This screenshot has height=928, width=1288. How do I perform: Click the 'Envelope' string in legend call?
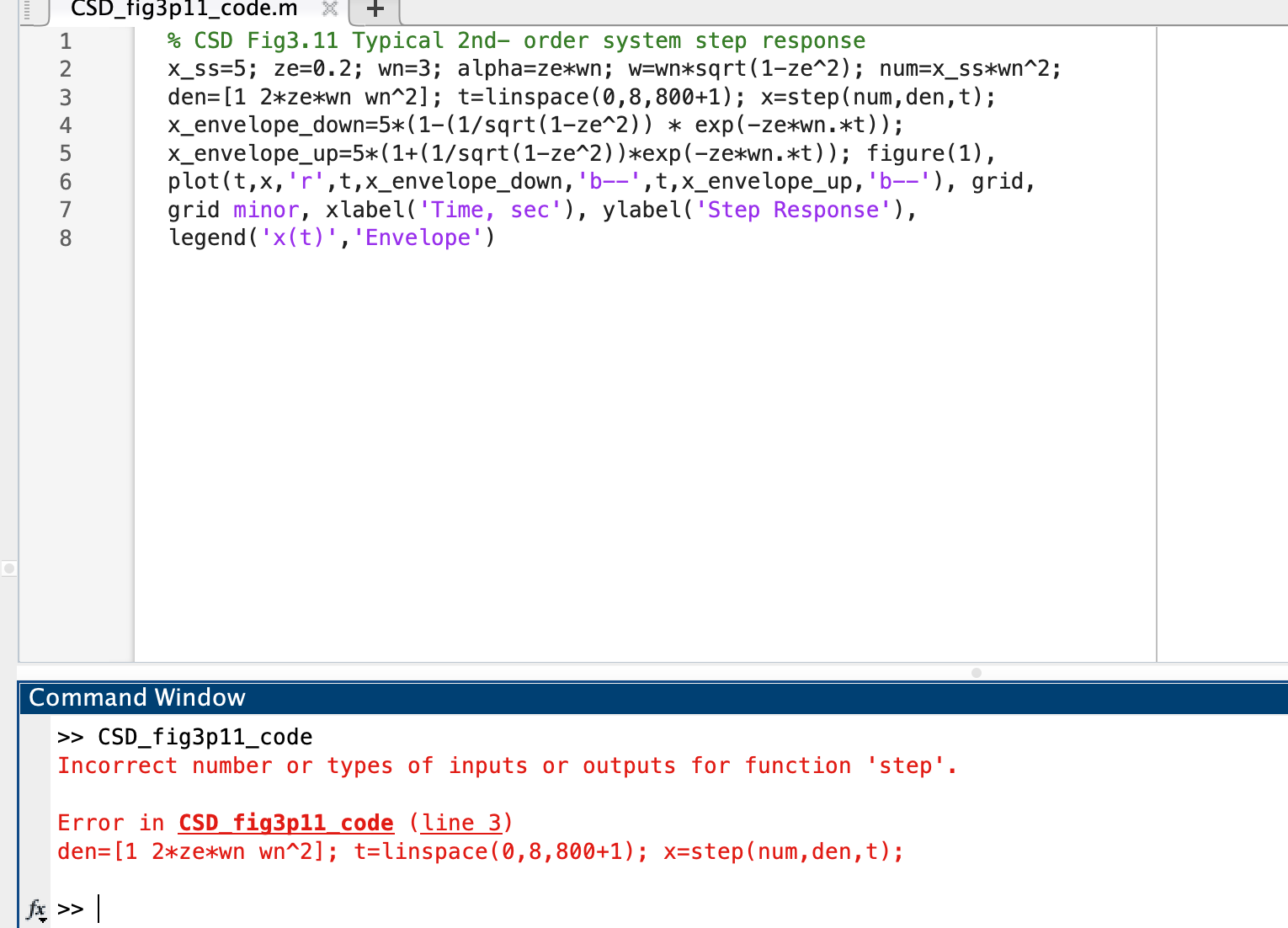click(418, 238)
